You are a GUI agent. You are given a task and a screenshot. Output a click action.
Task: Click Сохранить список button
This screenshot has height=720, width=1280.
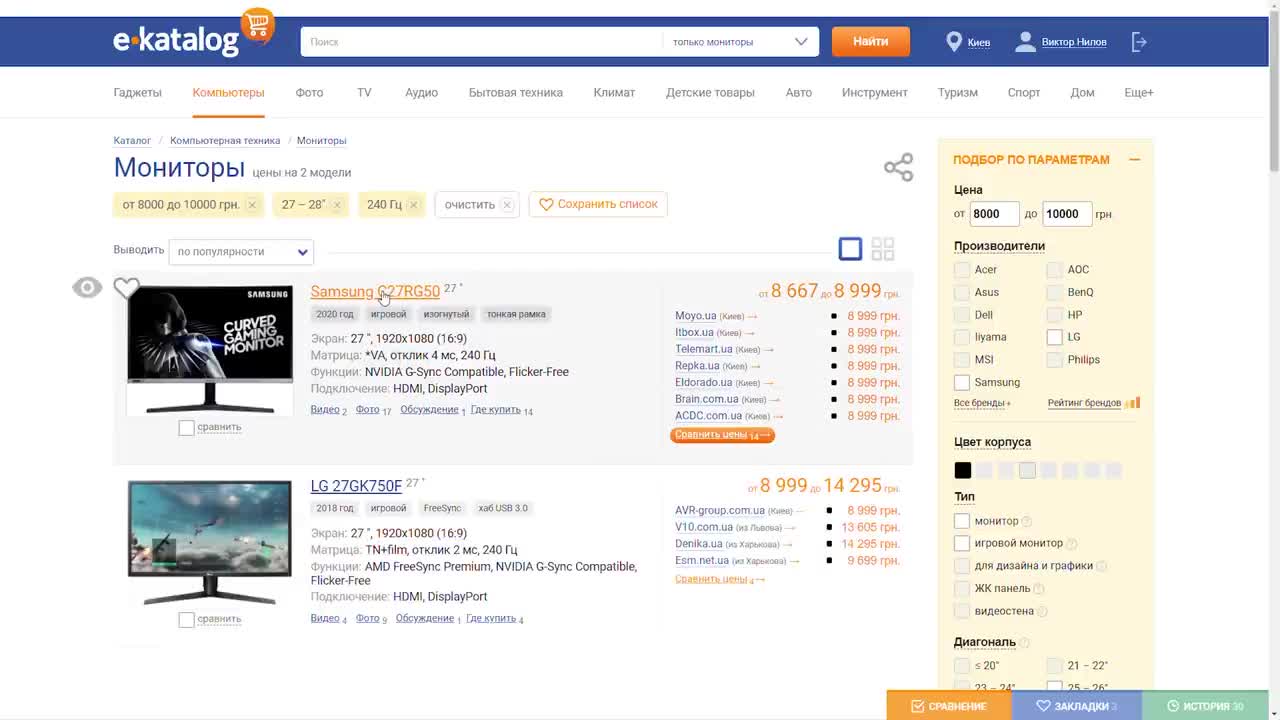(x=598, y=204)
